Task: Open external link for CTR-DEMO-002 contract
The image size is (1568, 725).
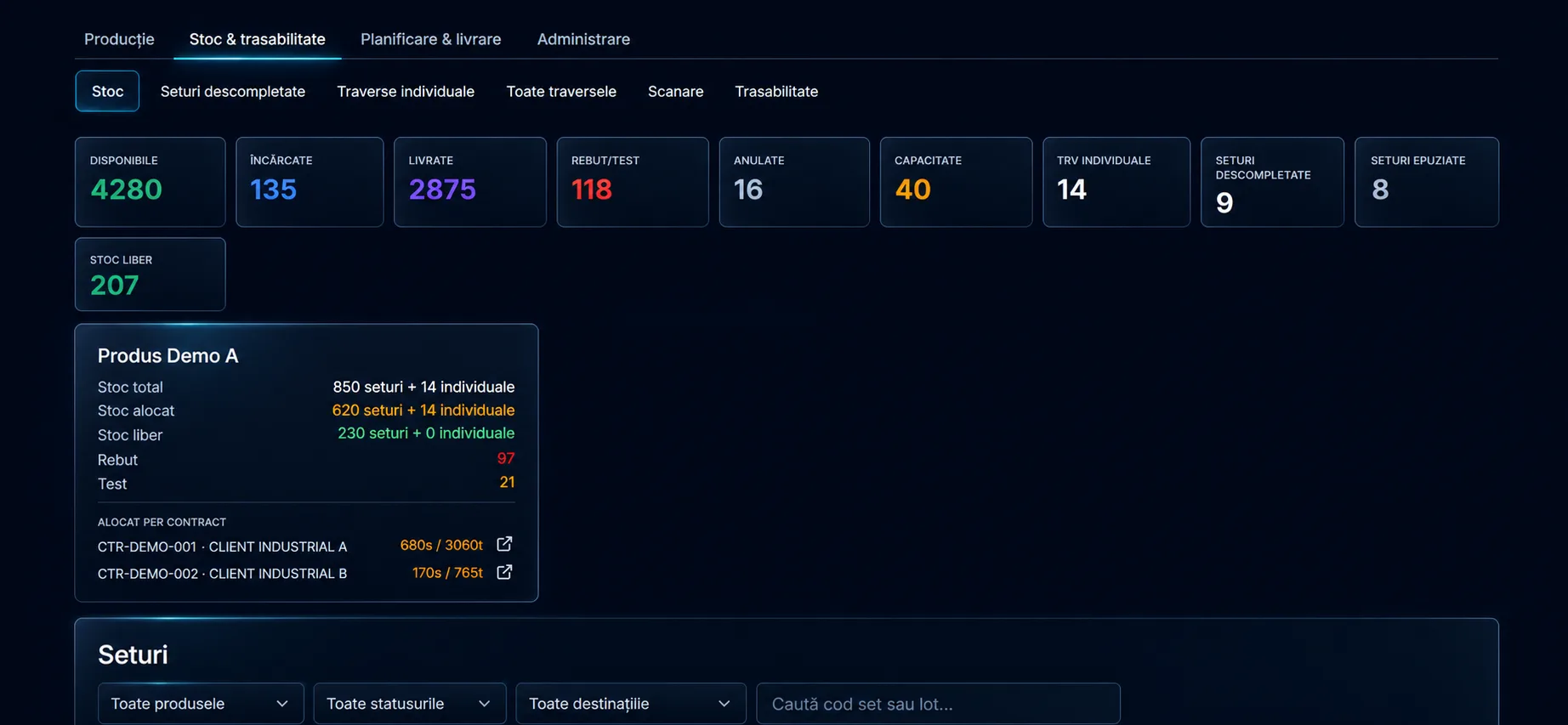Action: tap(504, 572)
